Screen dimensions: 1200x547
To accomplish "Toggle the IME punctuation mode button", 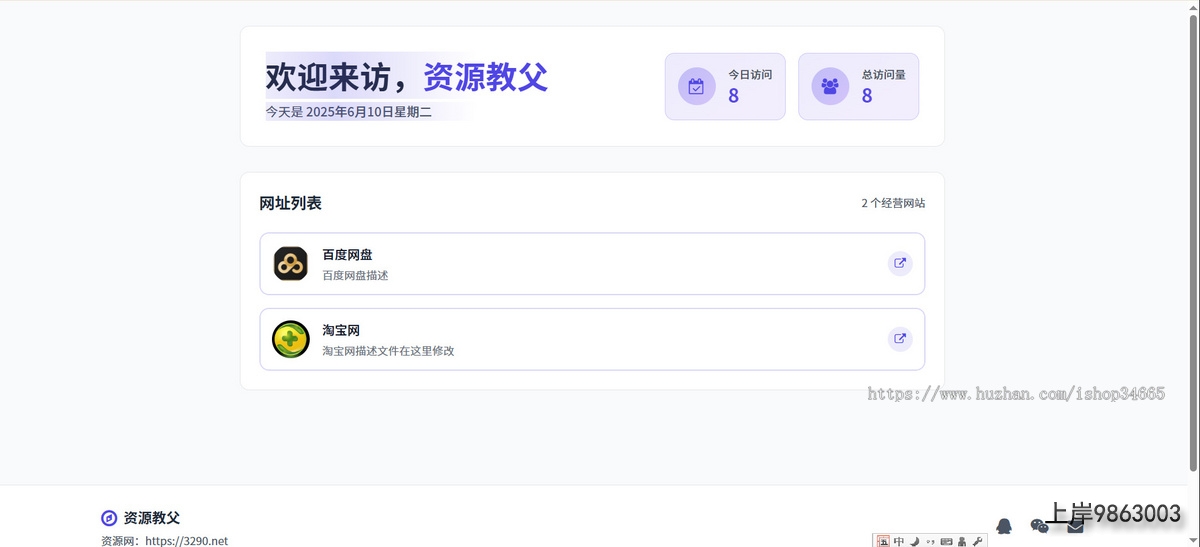I will (x=930, y=541).
